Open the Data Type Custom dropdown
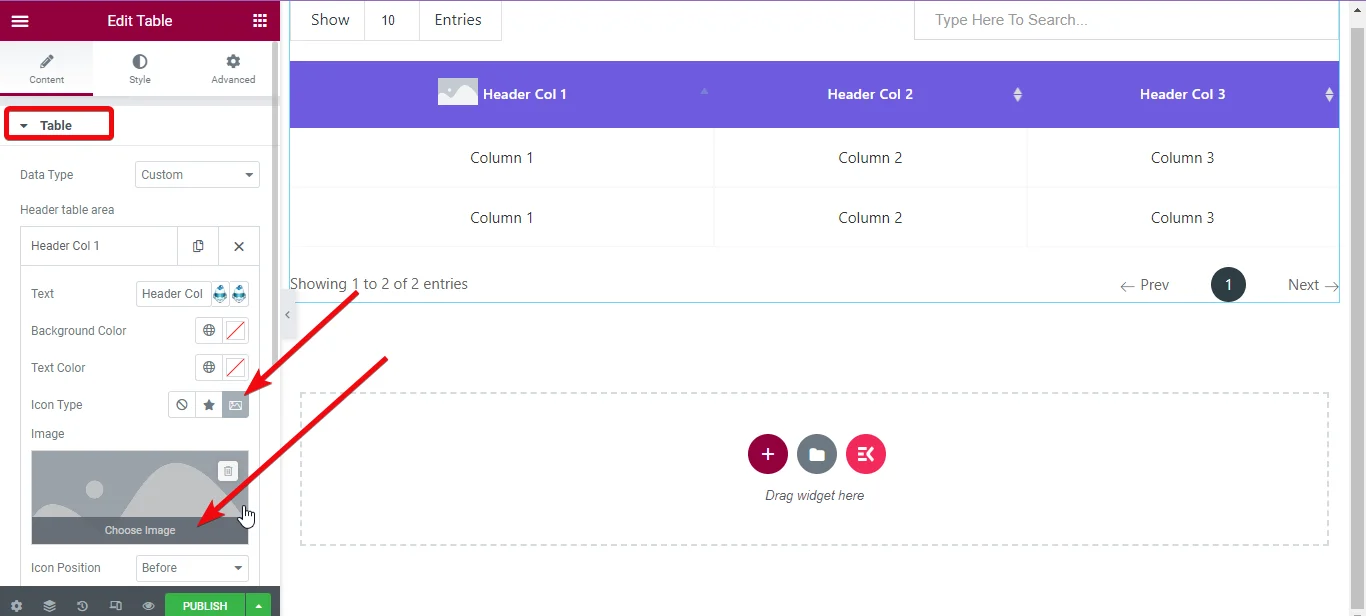This screenshot has width=1366, height=616. tap(197, 175)
